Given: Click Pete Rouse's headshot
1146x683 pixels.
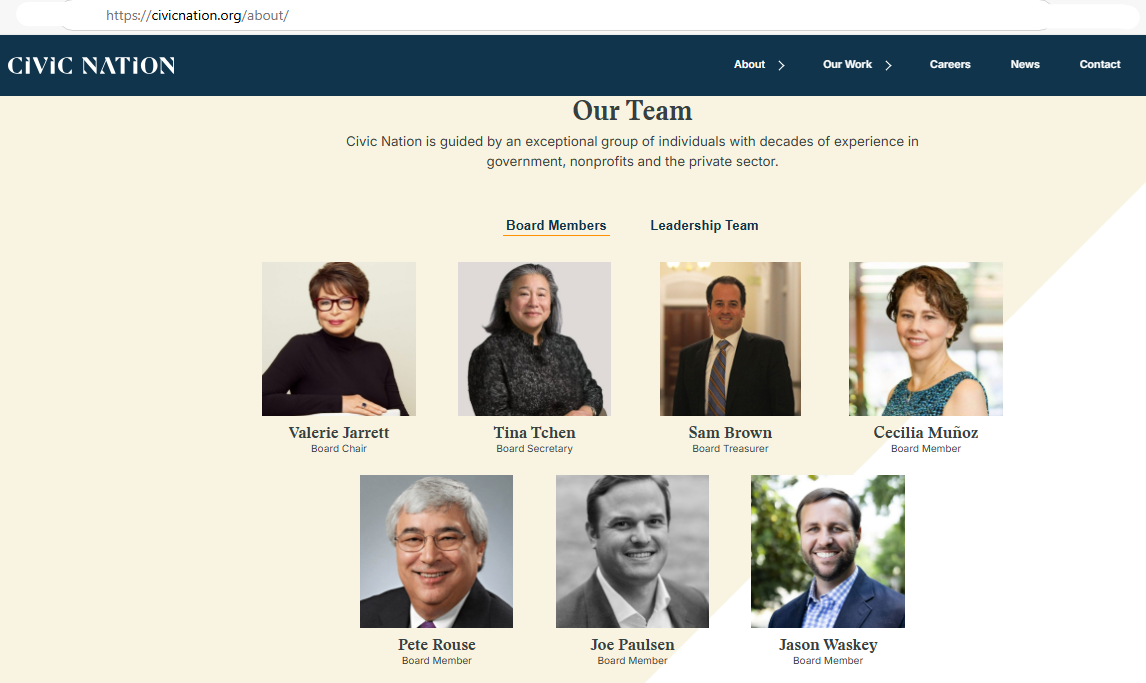Looking at the screenshot, I should pos(436,552).
